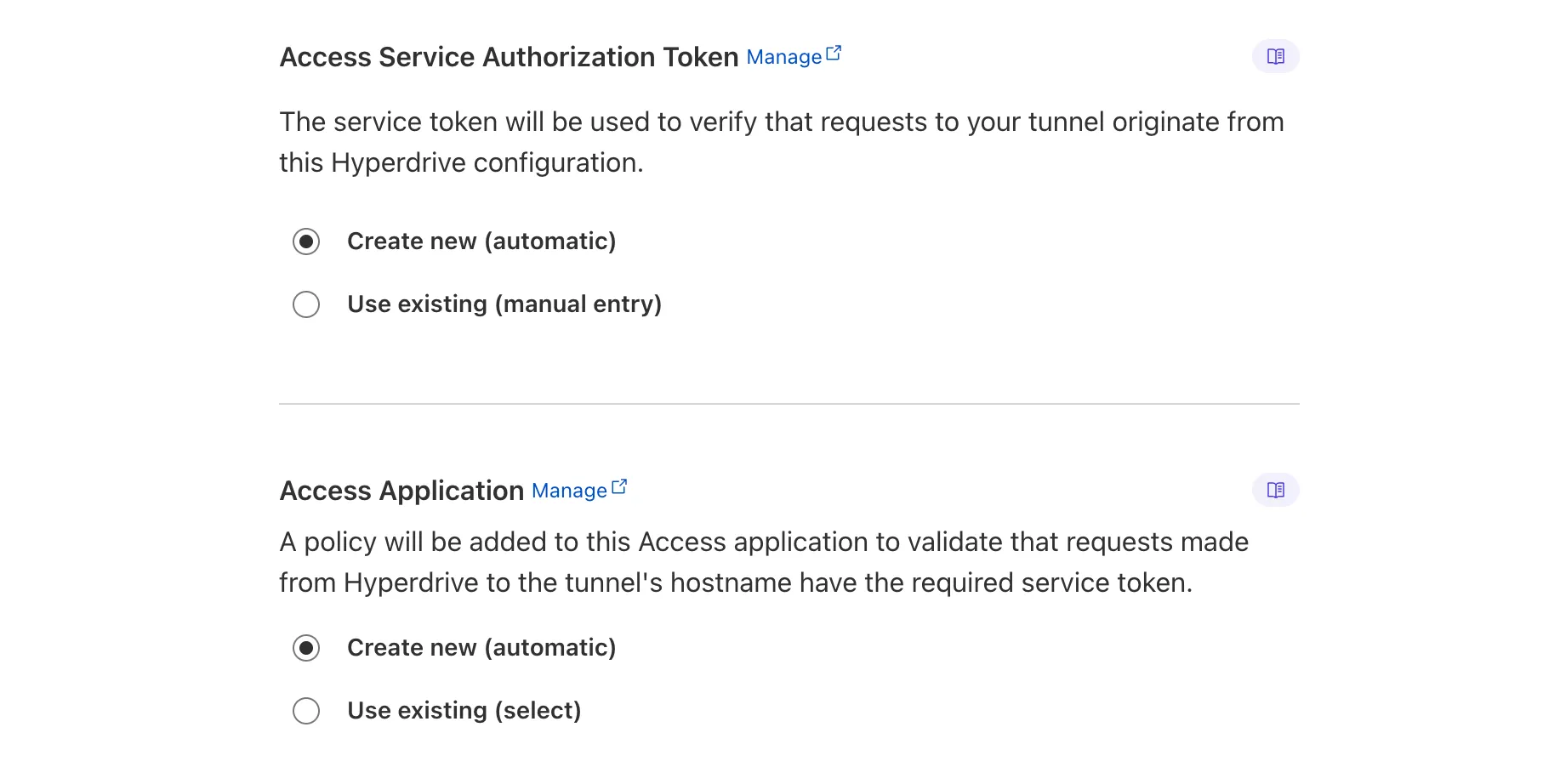This screenshot has width=1543, height=784.
Task: Choose "Use existing (select)" application option
Action: point(307,711)
